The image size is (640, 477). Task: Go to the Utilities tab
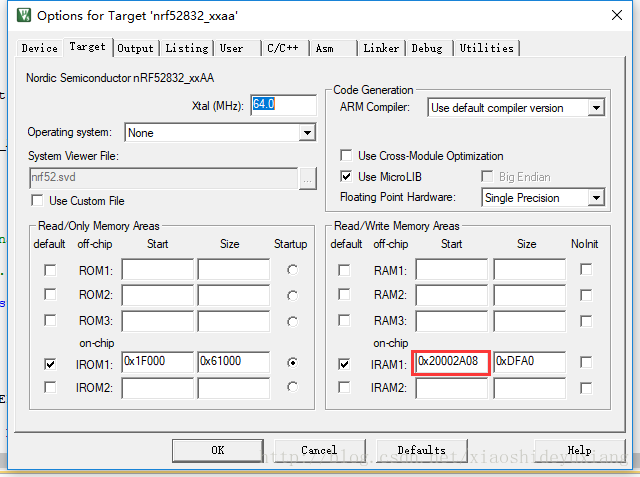coord(486,48)
